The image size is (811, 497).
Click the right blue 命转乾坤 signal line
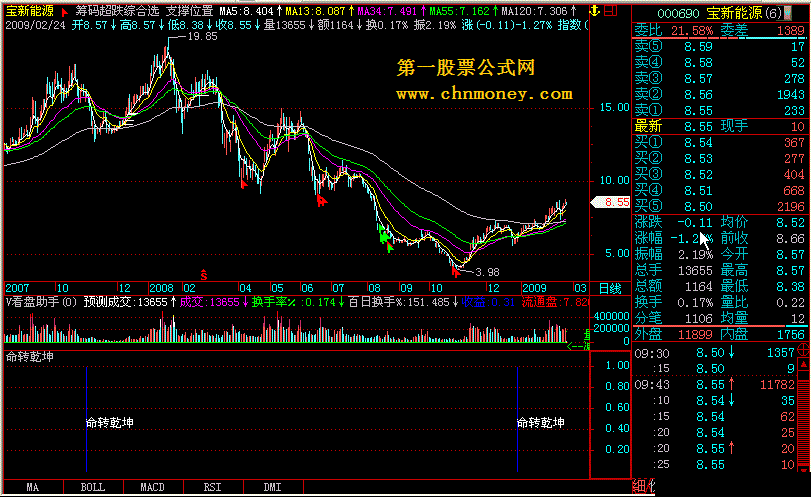click(517, 419)
